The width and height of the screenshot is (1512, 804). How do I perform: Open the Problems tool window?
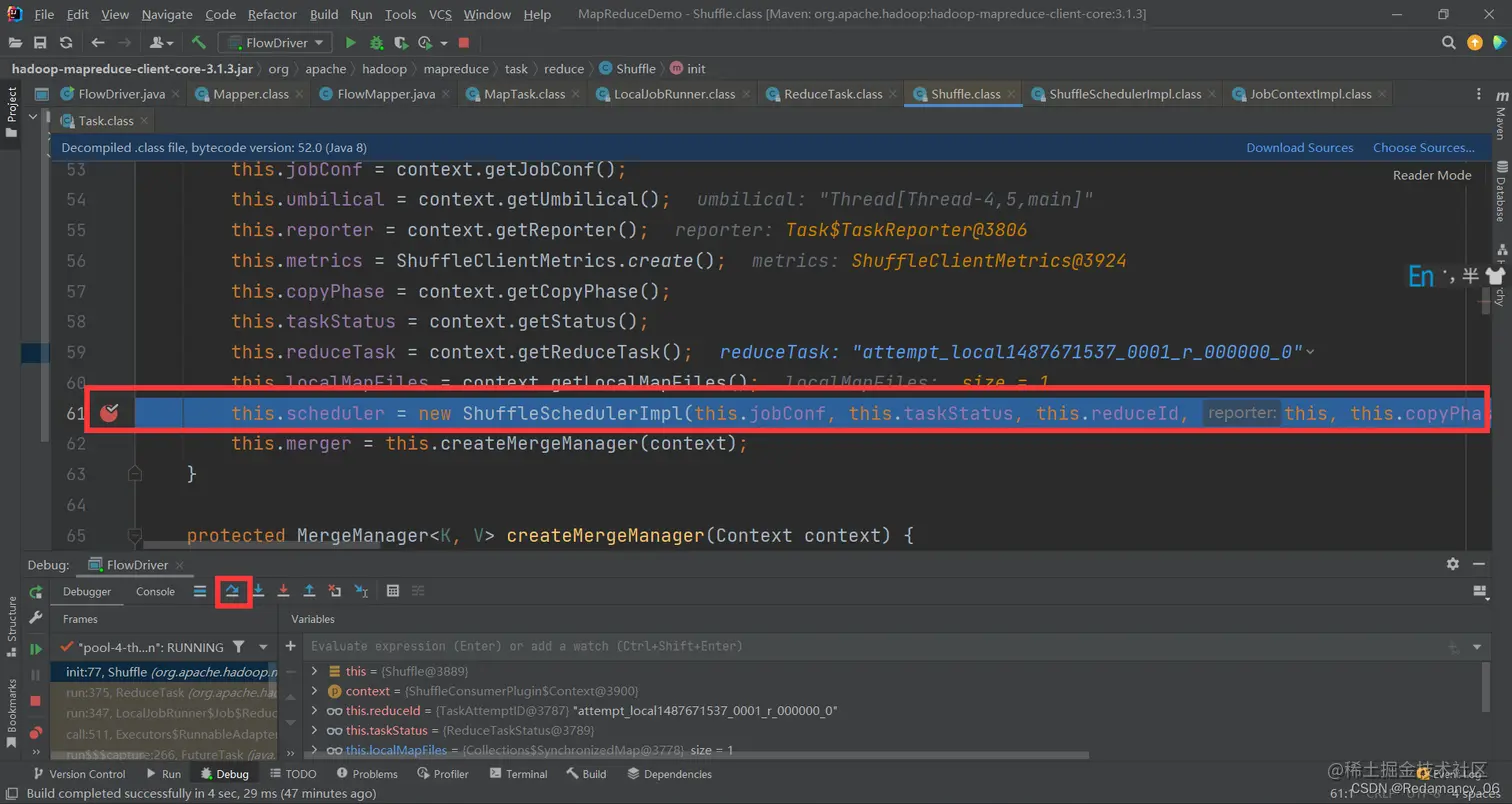[x=366, y=774]
